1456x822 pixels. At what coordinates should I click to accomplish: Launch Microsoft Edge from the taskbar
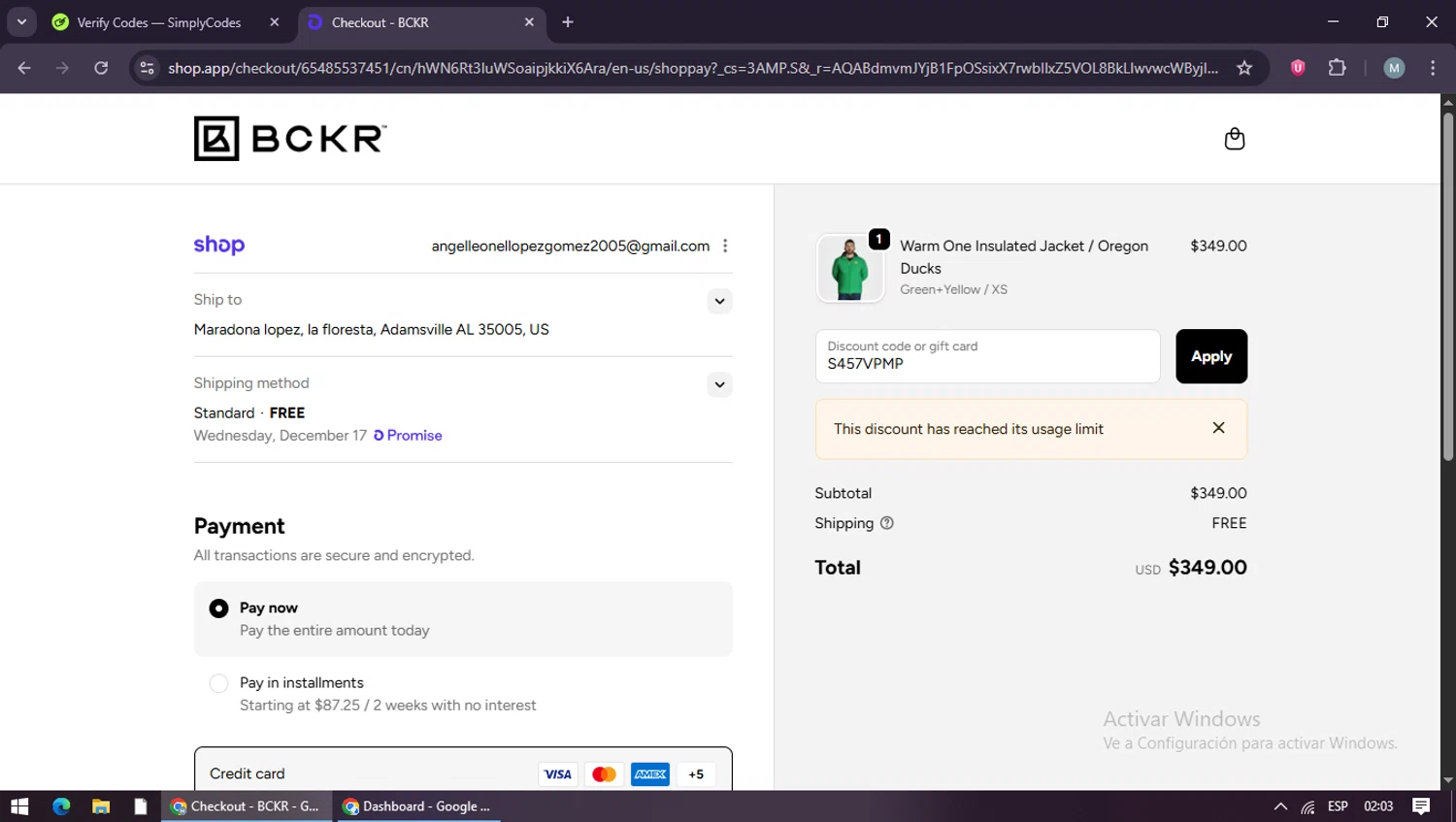pos(61,806)
